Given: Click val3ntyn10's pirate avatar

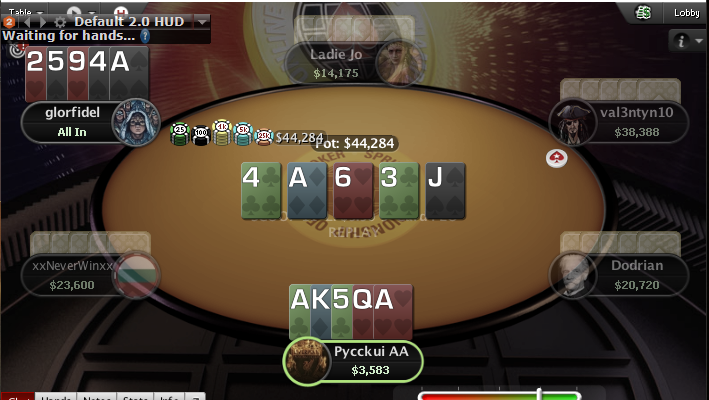Looking at the screenshot, I should pyautogui.click(x=572, y=122).
